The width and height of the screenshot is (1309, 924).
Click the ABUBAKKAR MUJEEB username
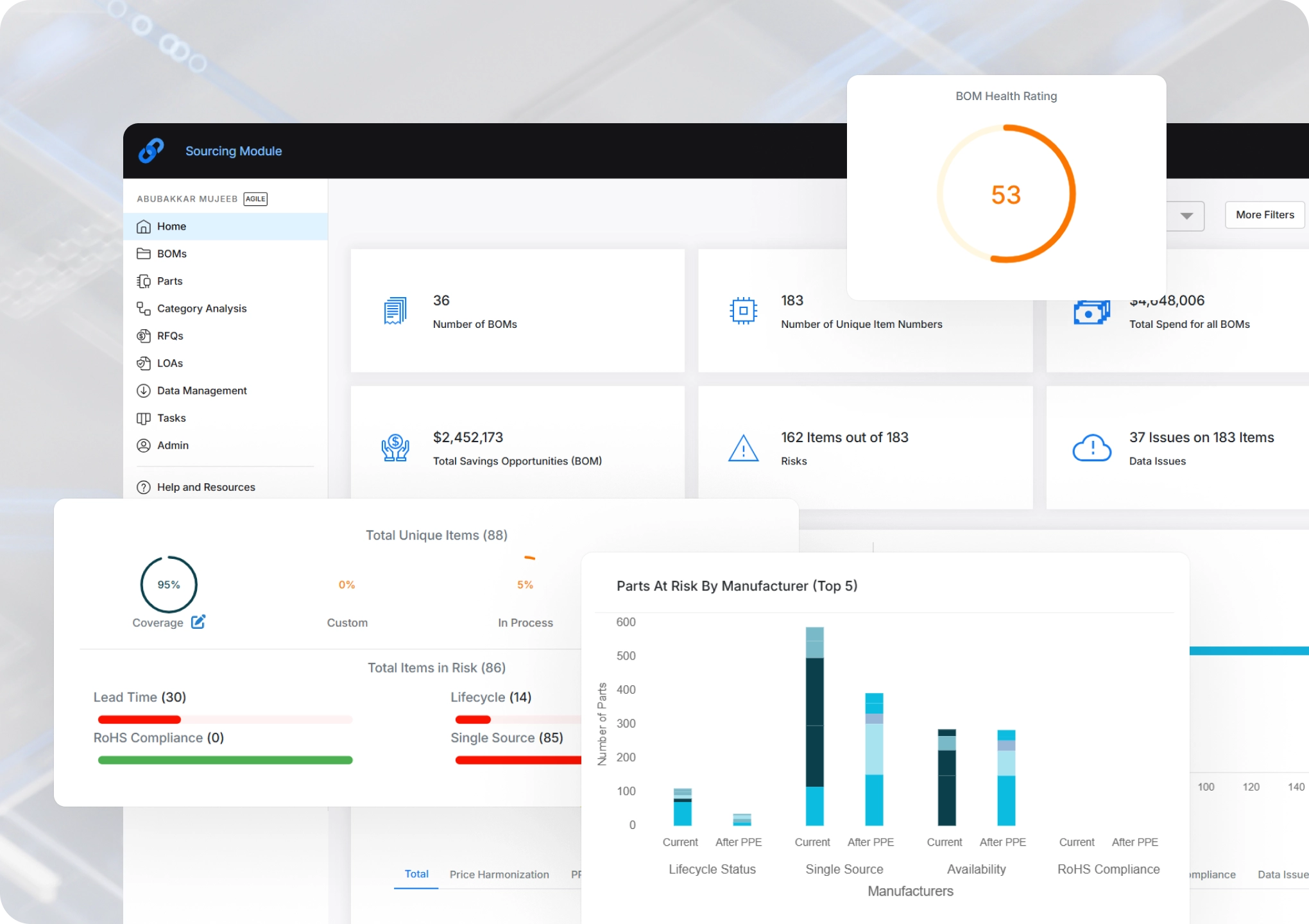pos(187,199)
